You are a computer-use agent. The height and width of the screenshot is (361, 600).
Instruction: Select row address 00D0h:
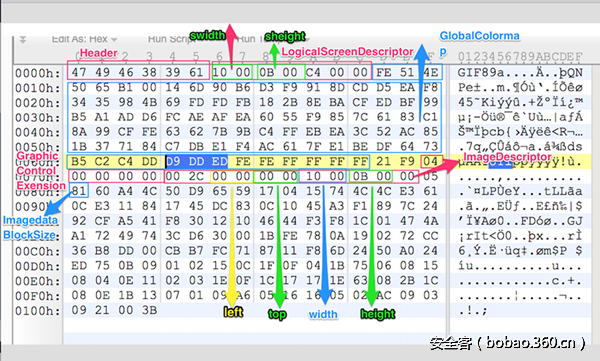click(x=38, y=266)
